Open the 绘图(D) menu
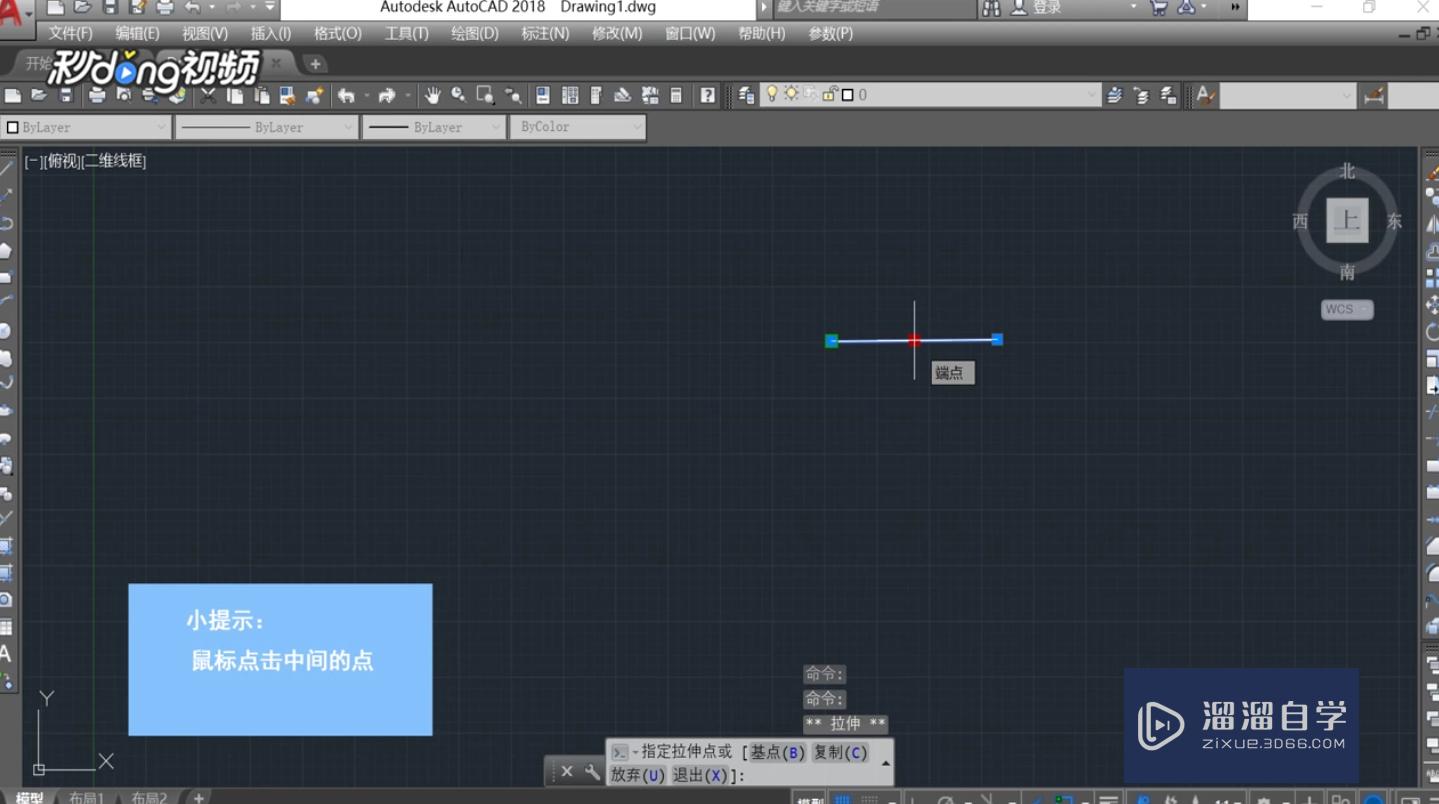This screenshot has height=804, width=1439. [475, 33]
